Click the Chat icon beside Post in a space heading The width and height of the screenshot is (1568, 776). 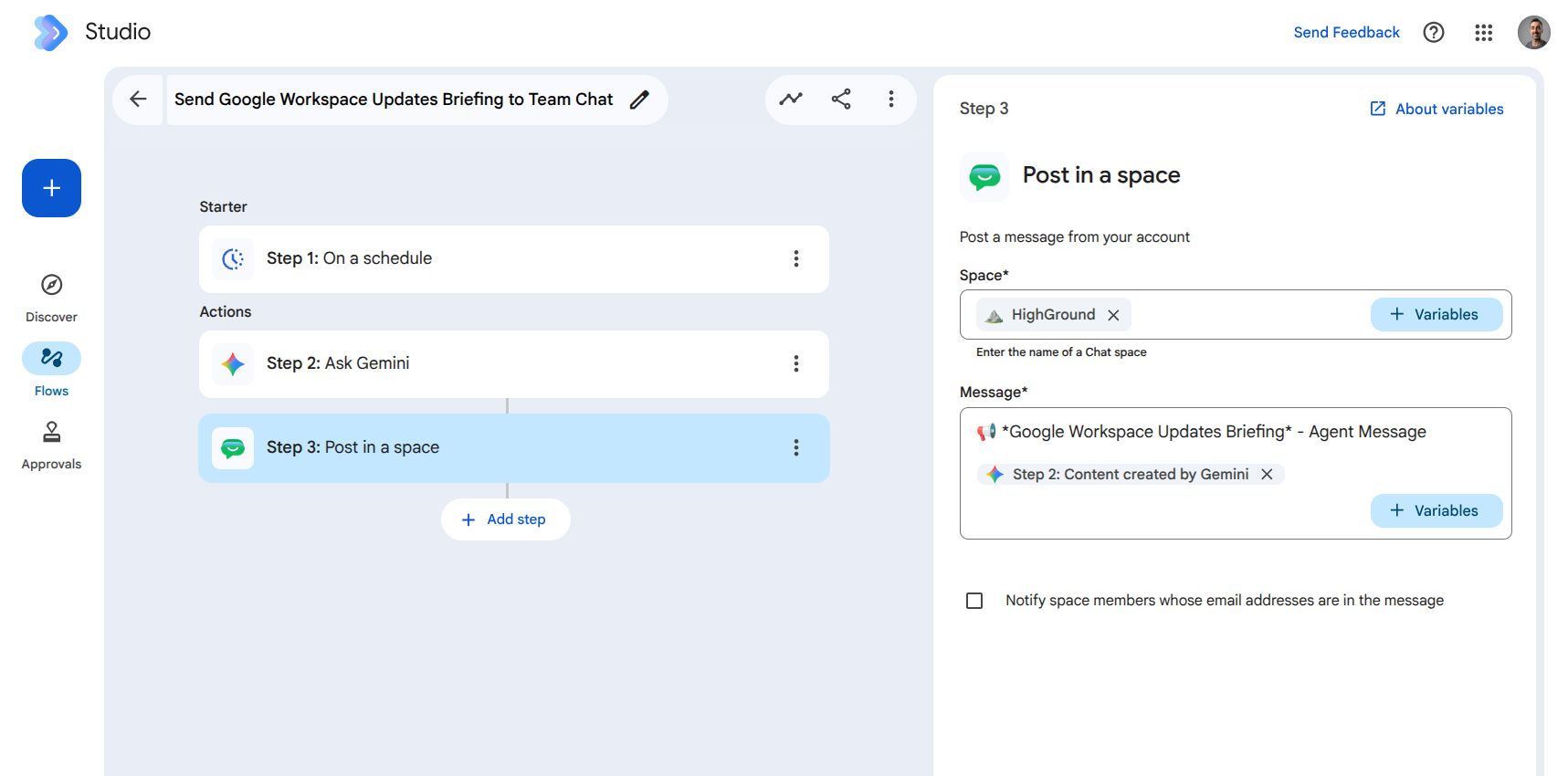(984, 176)
